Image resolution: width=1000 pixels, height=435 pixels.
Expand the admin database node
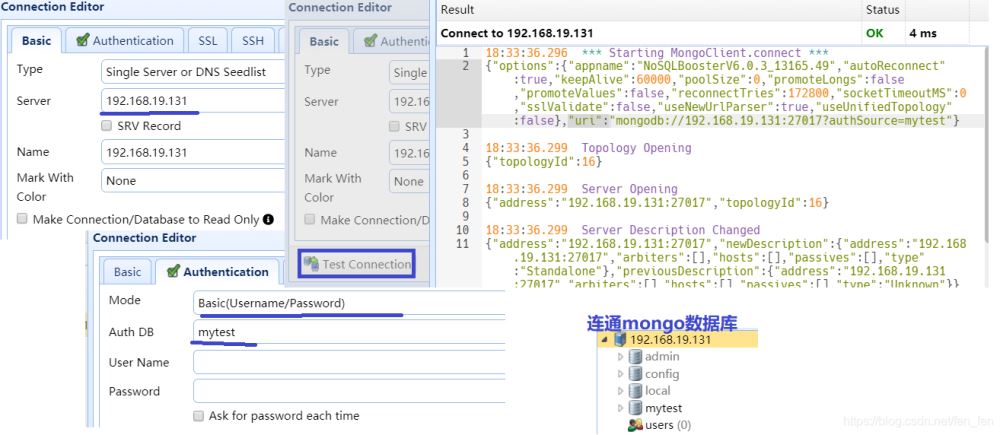tap(620, 357)
